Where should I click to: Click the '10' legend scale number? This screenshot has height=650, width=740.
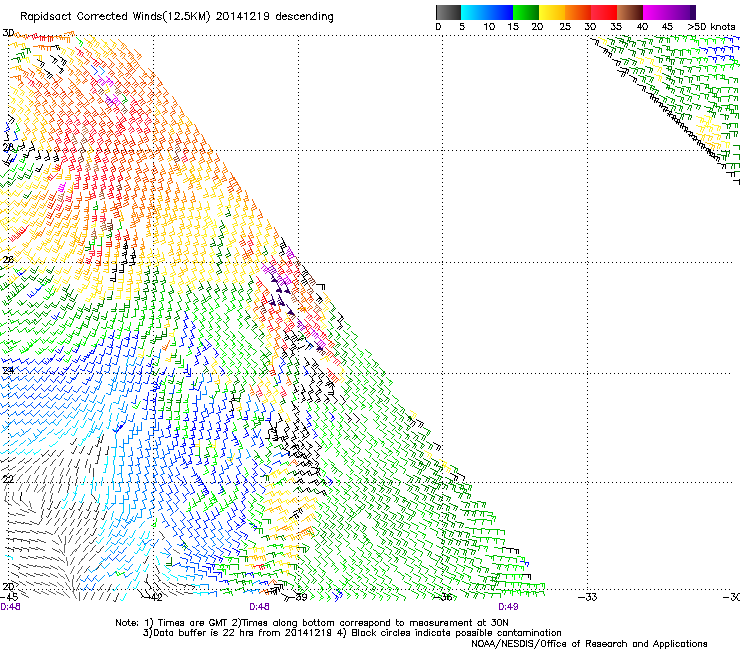pos(489,26)
